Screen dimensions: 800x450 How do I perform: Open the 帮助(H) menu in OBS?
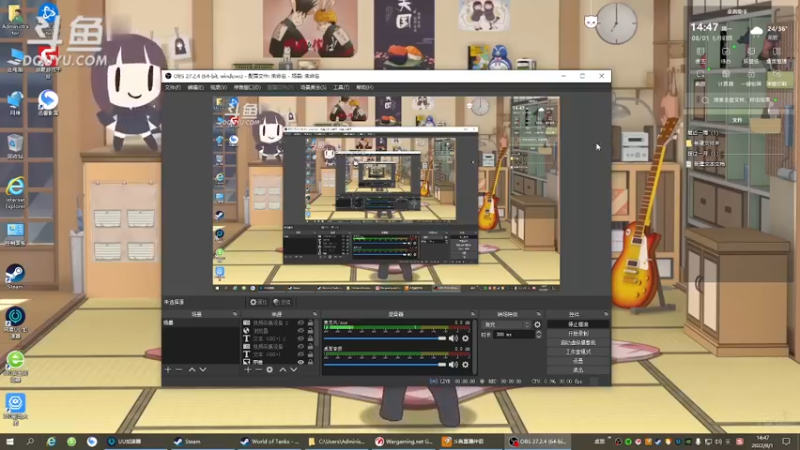364,87
